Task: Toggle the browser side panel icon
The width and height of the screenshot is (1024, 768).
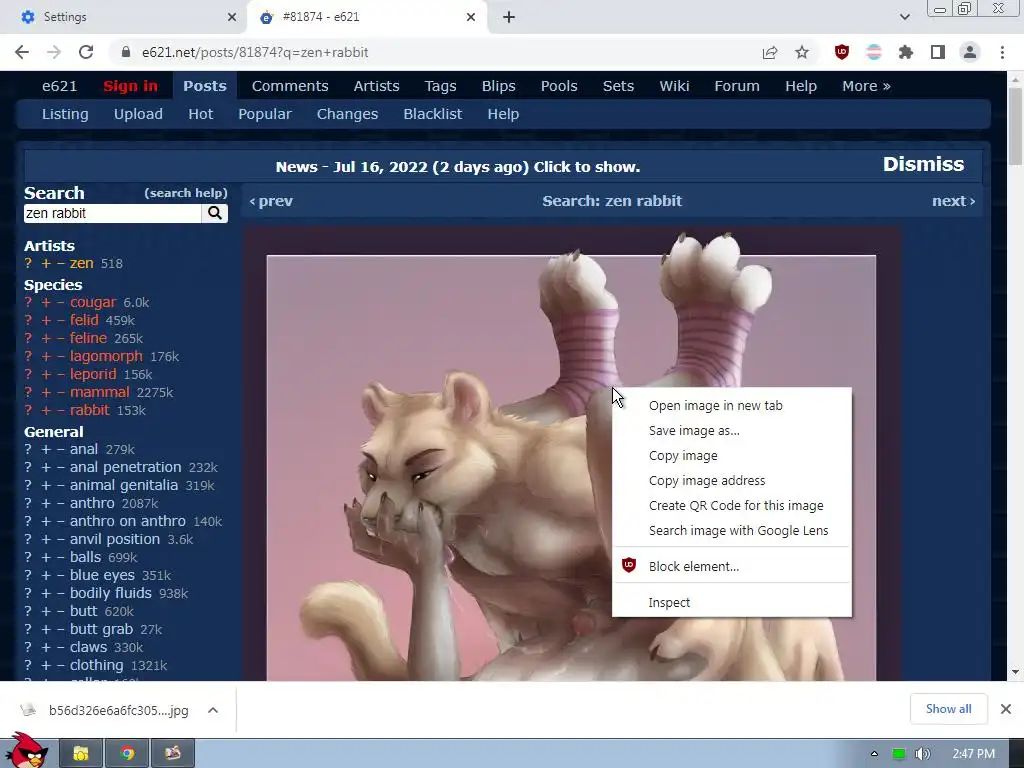Action: [938, 52]
